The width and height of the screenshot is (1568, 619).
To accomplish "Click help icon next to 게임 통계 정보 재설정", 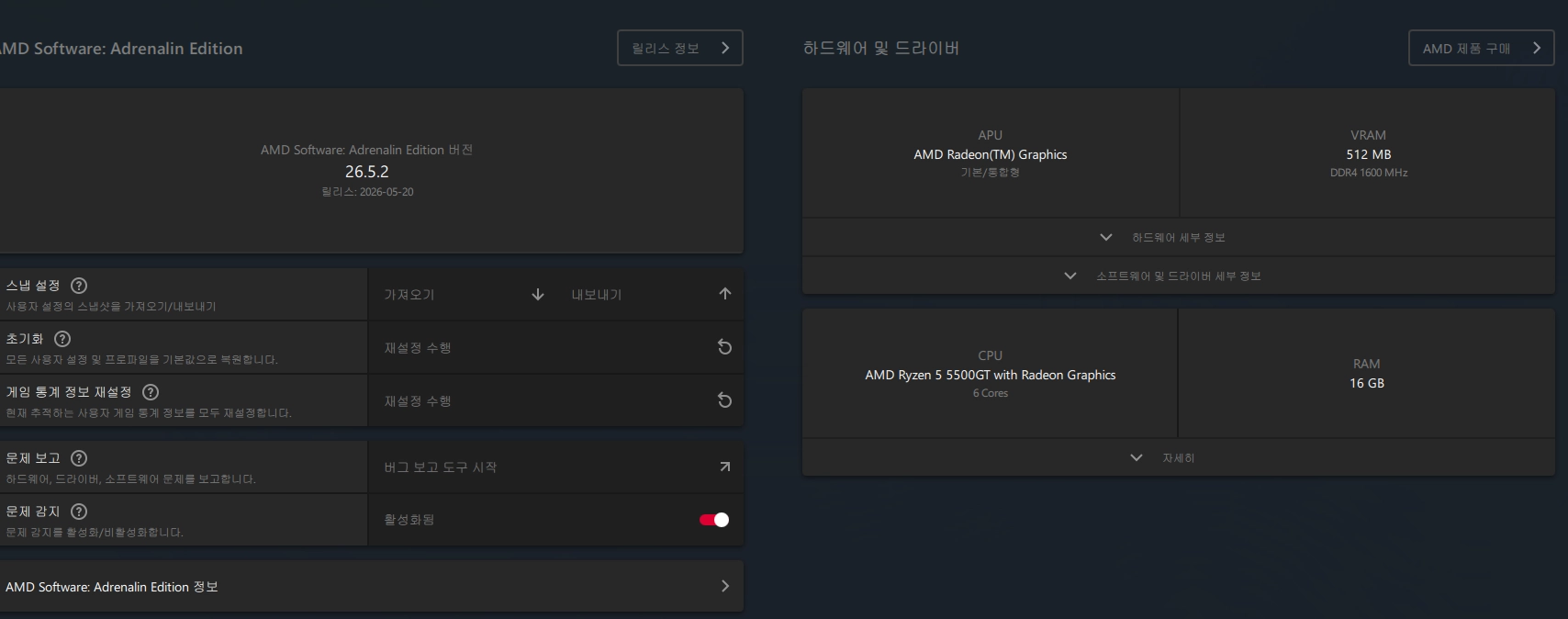I will (151, 392).
